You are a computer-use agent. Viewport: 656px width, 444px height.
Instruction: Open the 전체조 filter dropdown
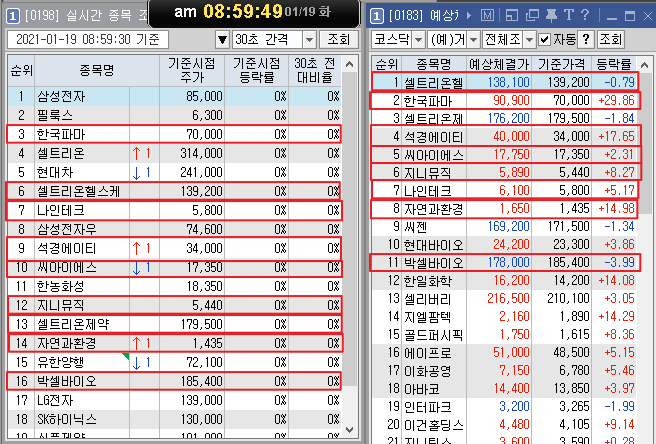coord(529,40)
